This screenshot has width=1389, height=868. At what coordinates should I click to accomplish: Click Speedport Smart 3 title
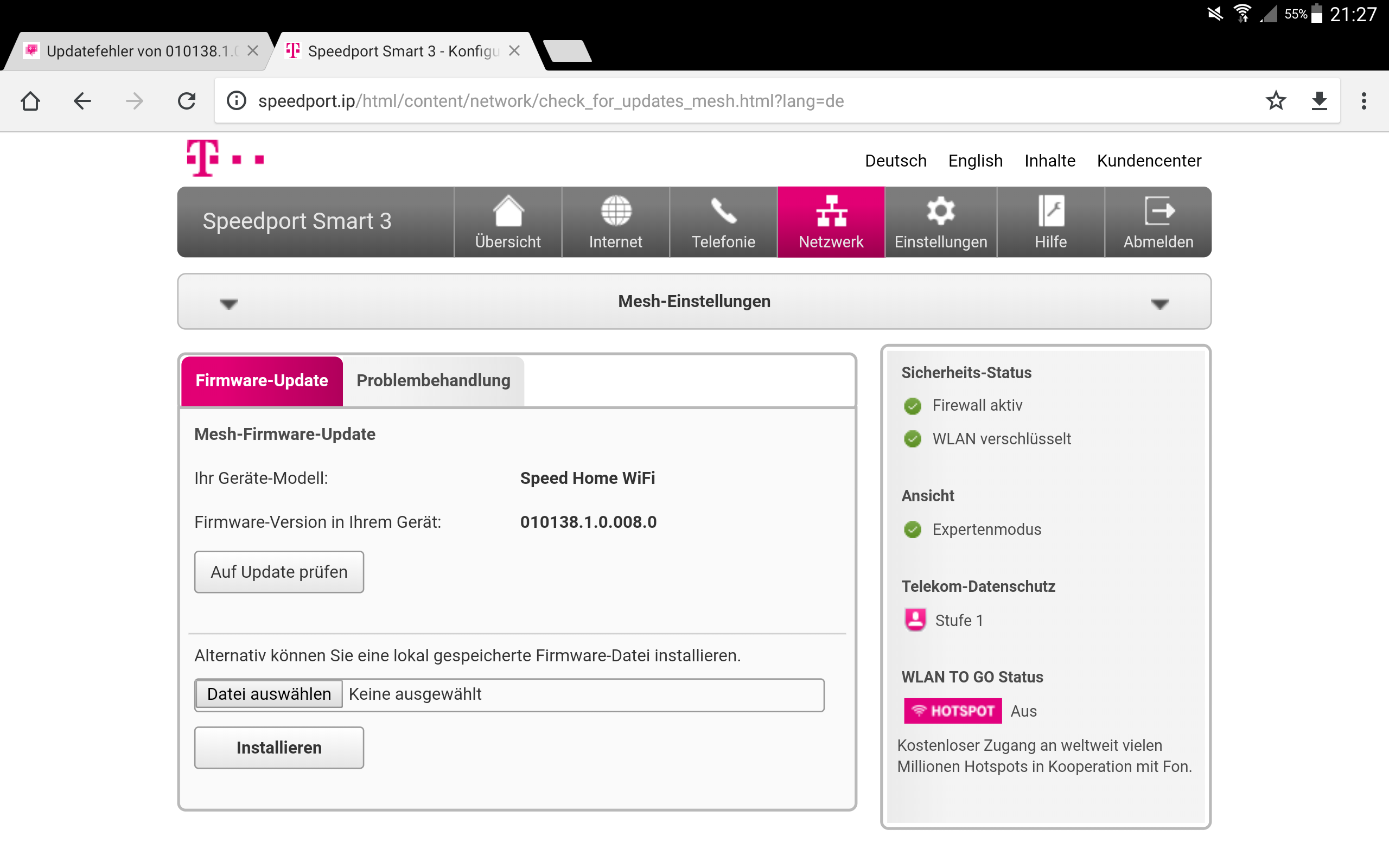(297, 221)
